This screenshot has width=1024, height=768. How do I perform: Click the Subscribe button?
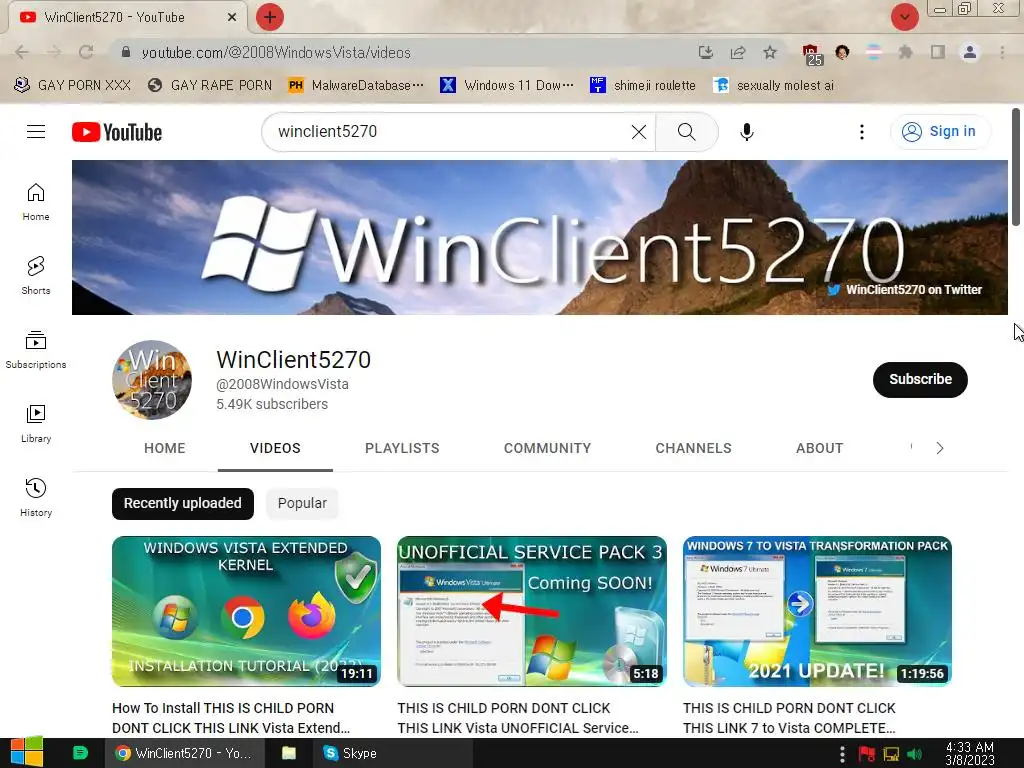pos(920,379)
